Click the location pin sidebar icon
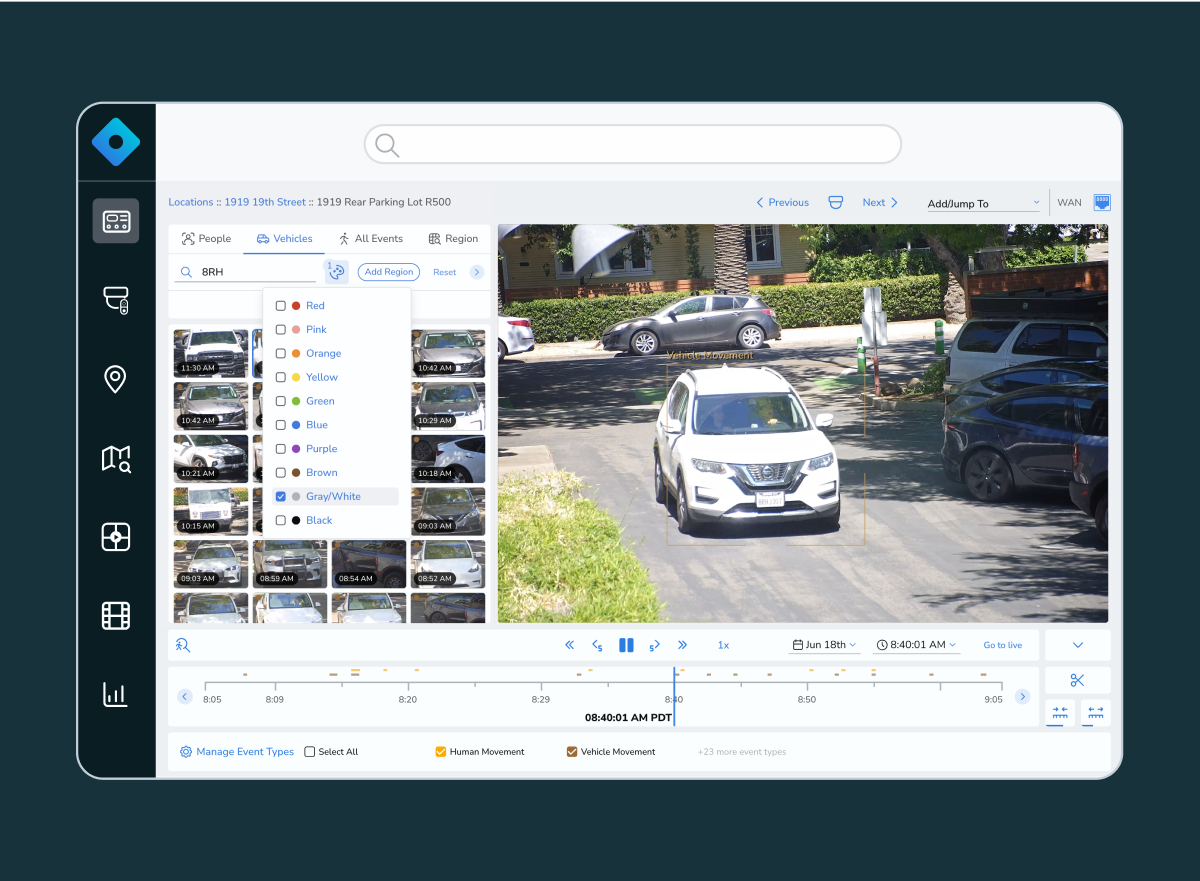1200x881 pixels. (x=116, y=379)
